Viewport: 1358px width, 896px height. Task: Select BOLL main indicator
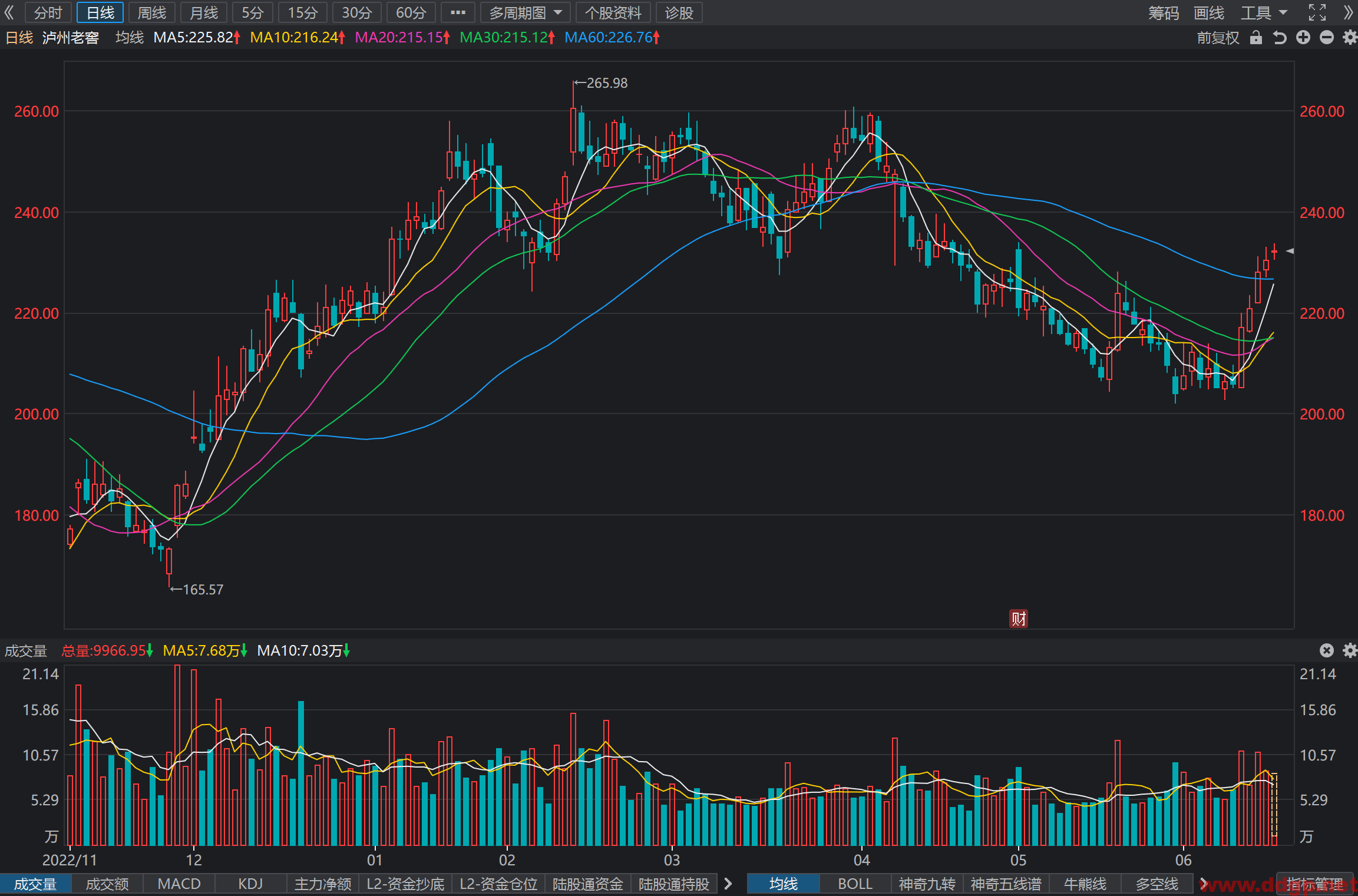pyautogui.click(x=855, y=884)
